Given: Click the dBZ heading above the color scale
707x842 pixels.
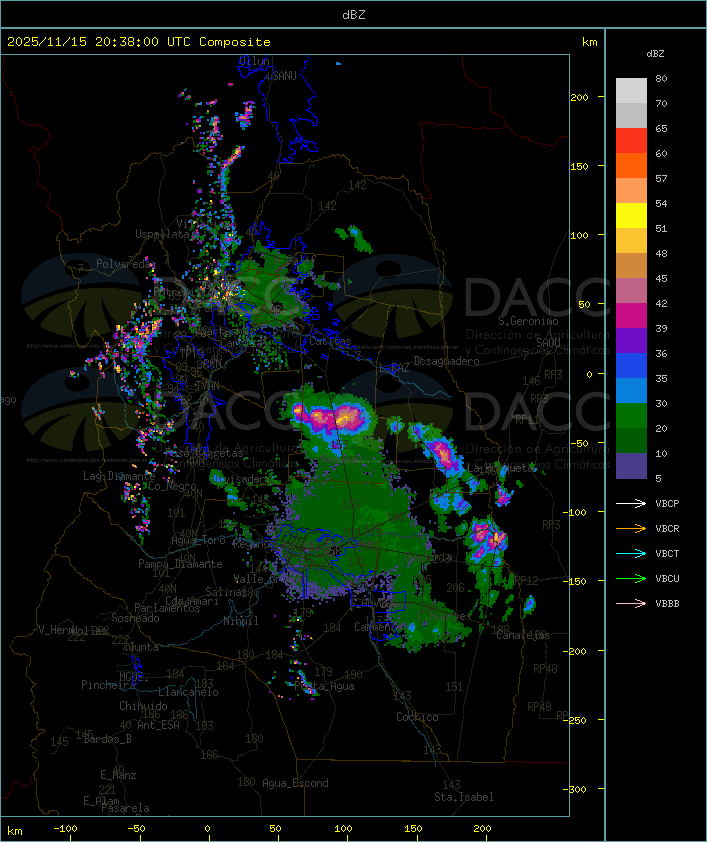Looking at the screenshot, I should coord(655,54).
